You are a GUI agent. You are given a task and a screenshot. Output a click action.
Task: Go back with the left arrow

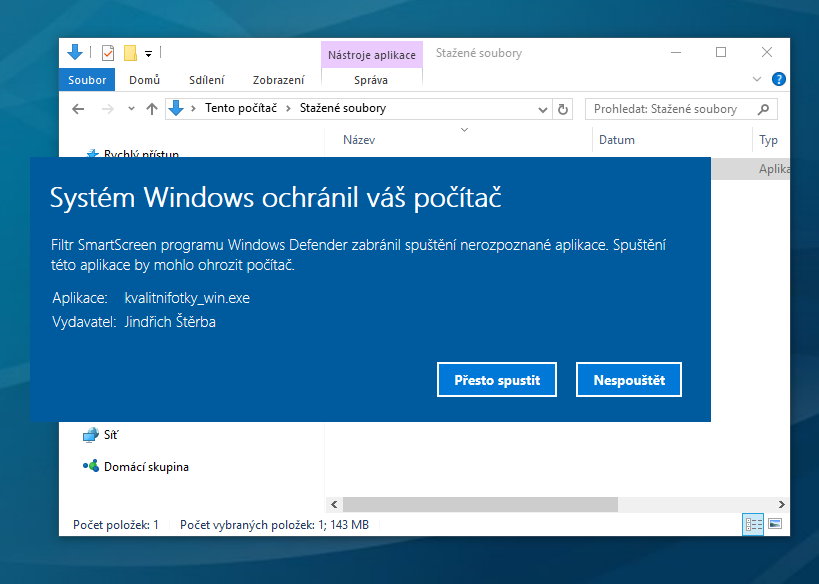(x=78, y=109)
